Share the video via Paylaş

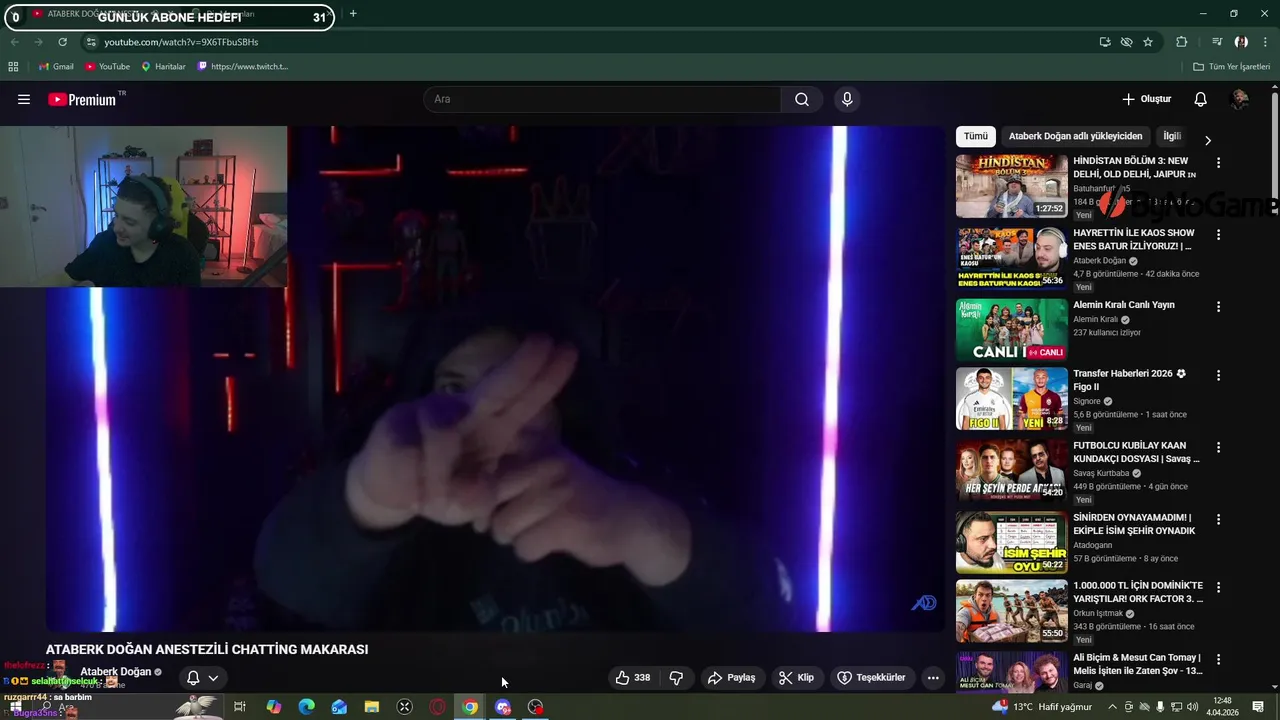(x=731, y=677)
